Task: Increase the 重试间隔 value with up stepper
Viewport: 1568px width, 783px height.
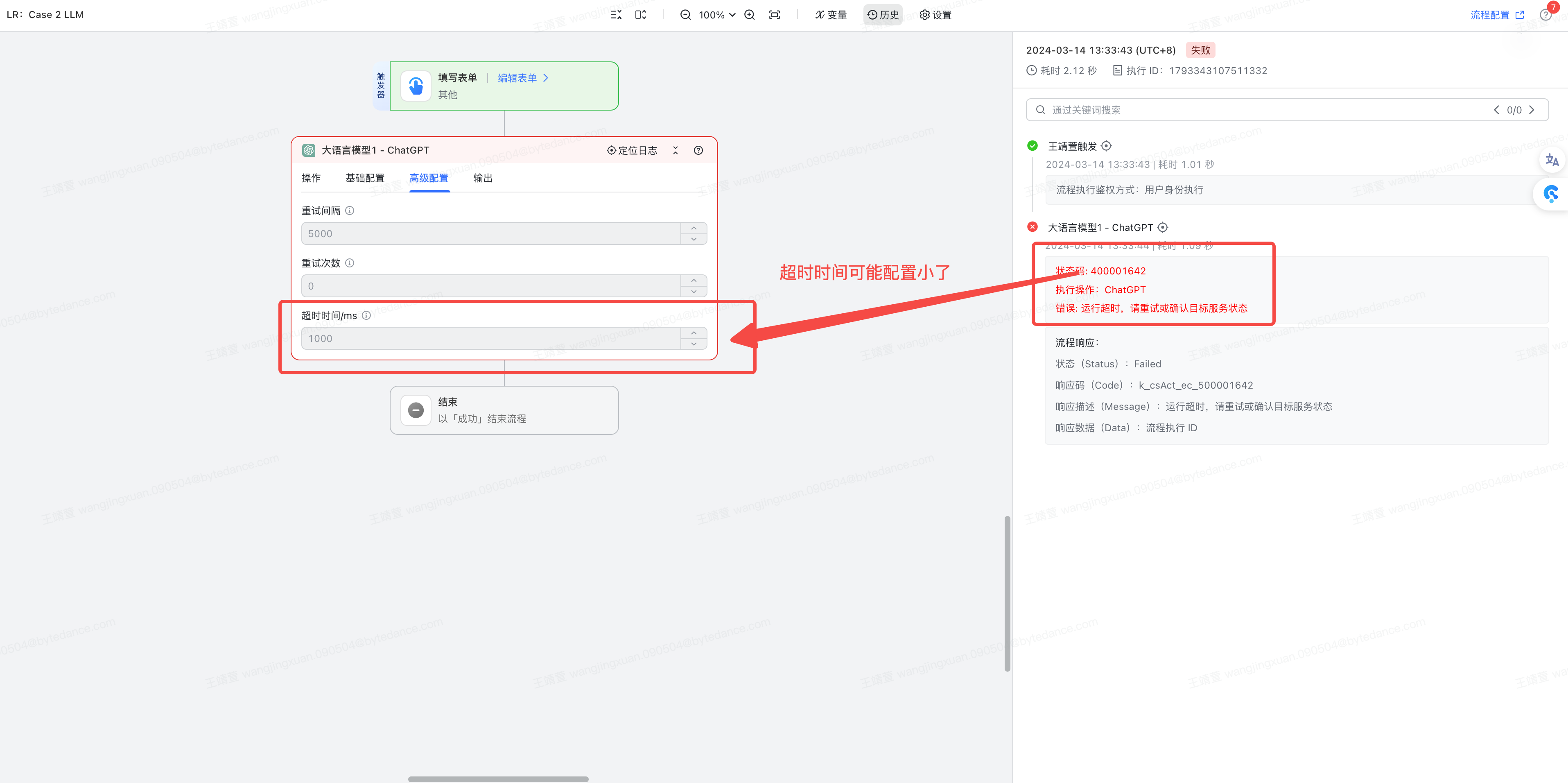Action: tap(693, 229)
